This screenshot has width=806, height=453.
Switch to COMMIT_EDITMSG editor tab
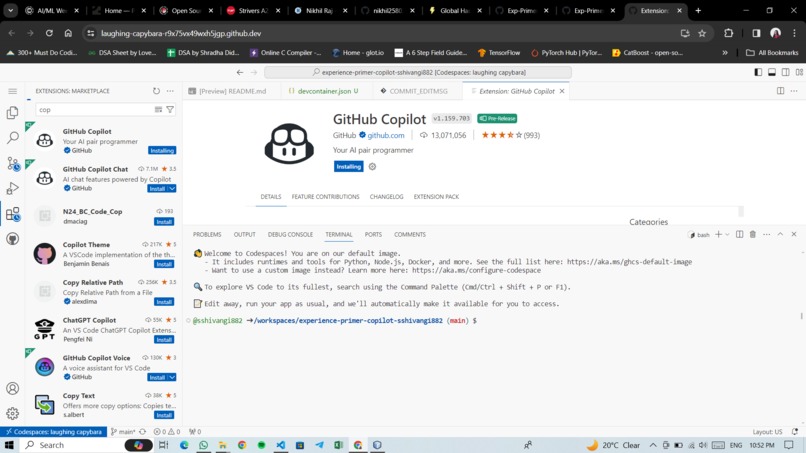418,91
